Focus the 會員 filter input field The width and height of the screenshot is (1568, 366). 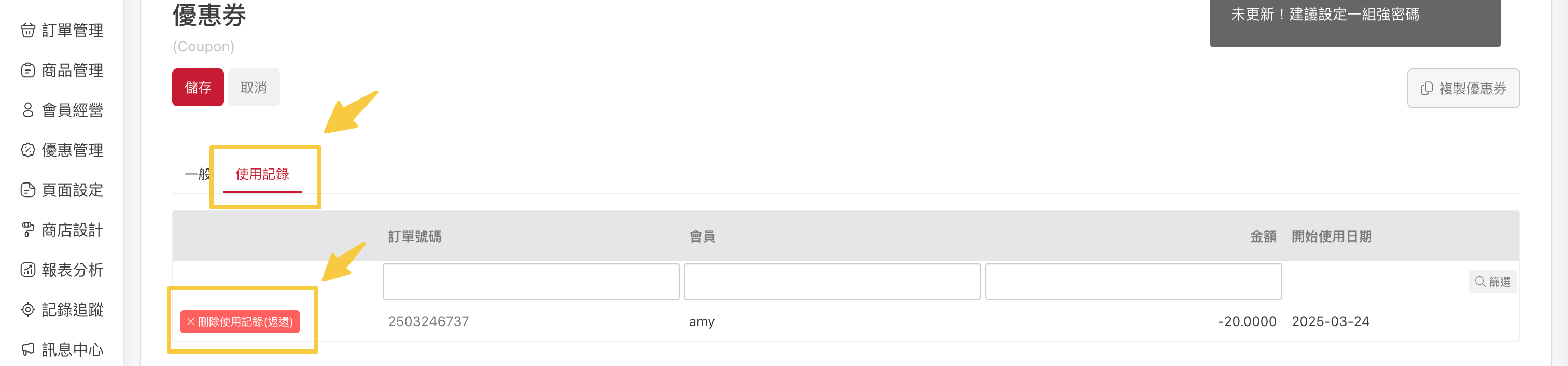pyautogui.click(x=832, y=281)
